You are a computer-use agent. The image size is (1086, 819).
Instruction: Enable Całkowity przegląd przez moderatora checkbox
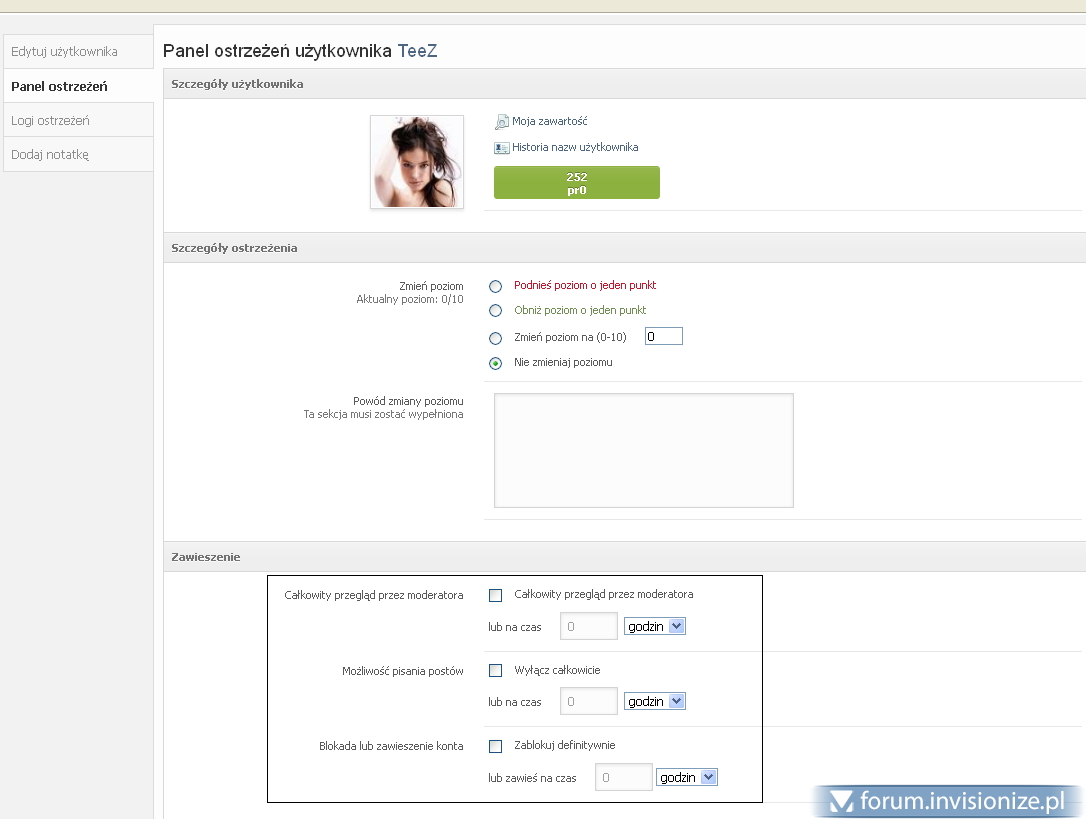[x=496, y=595]
